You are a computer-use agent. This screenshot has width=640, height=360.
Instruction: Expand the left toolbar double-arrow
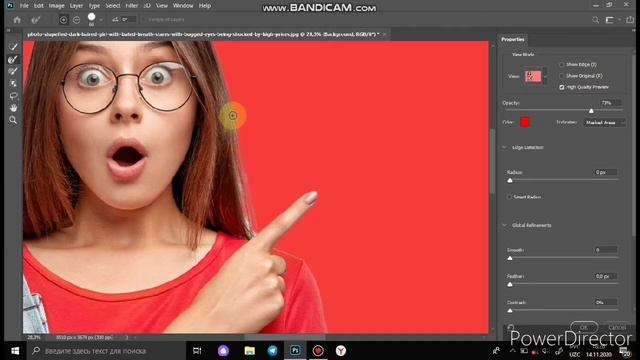point(9,30)
